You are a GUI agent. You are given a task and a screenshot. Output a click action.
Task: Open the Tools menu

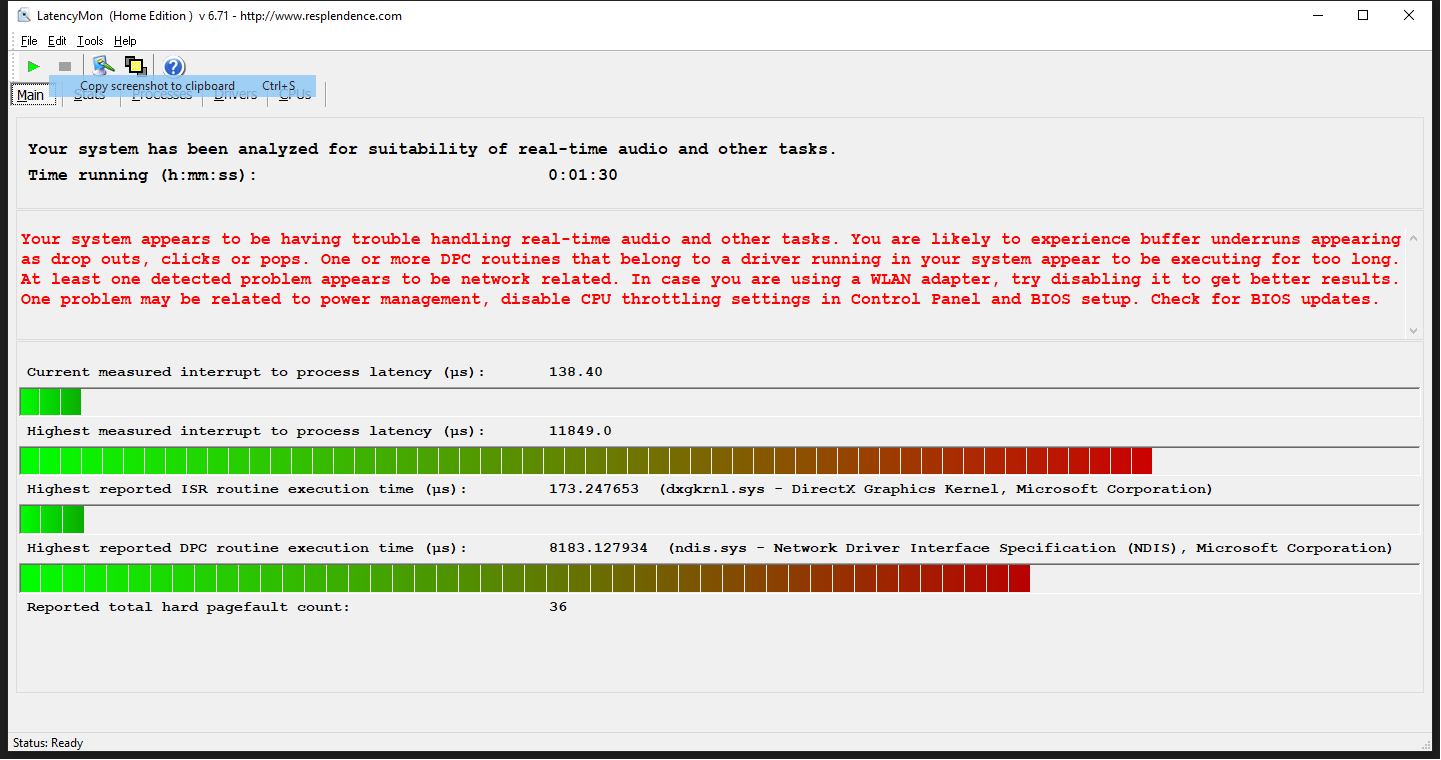[90, 41]
